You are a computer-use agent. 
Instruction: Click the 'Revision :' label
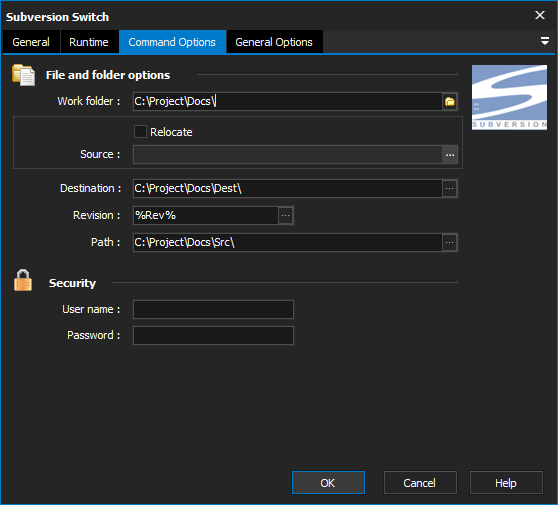[x=96, y=215]
